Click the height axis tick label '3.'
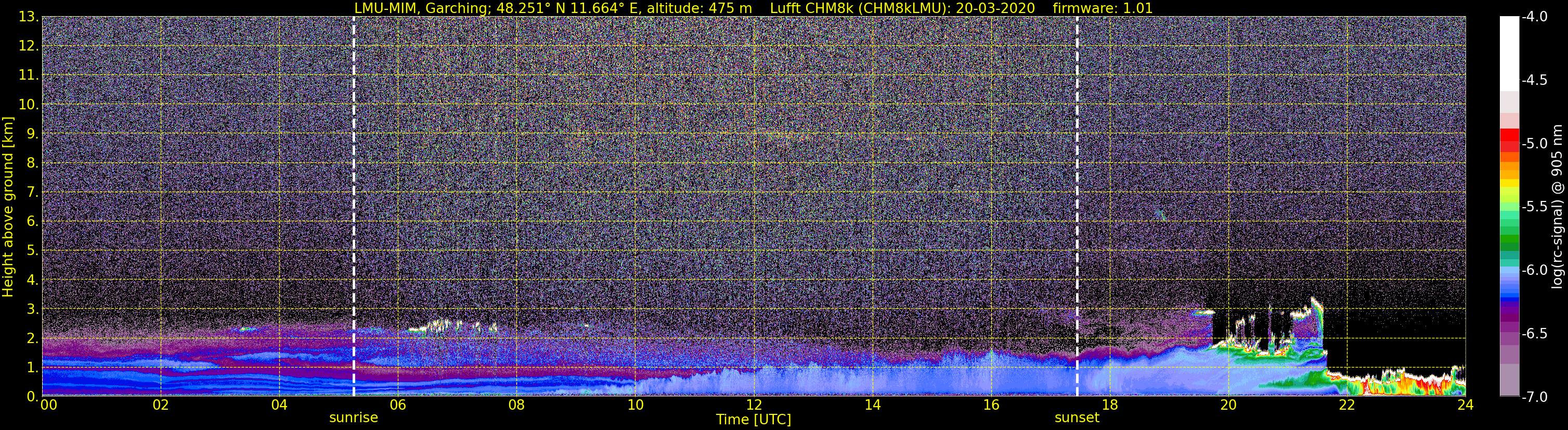The height and width of the screenshot is (430, 1568). (x=33, y=309)
